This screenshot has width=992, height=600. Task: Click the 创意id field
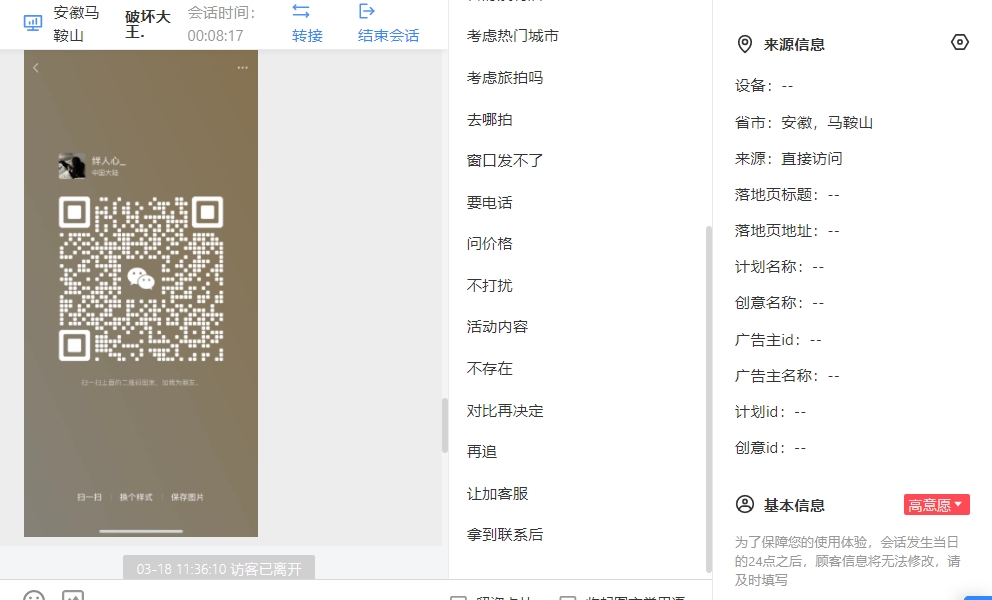(771, 448)
